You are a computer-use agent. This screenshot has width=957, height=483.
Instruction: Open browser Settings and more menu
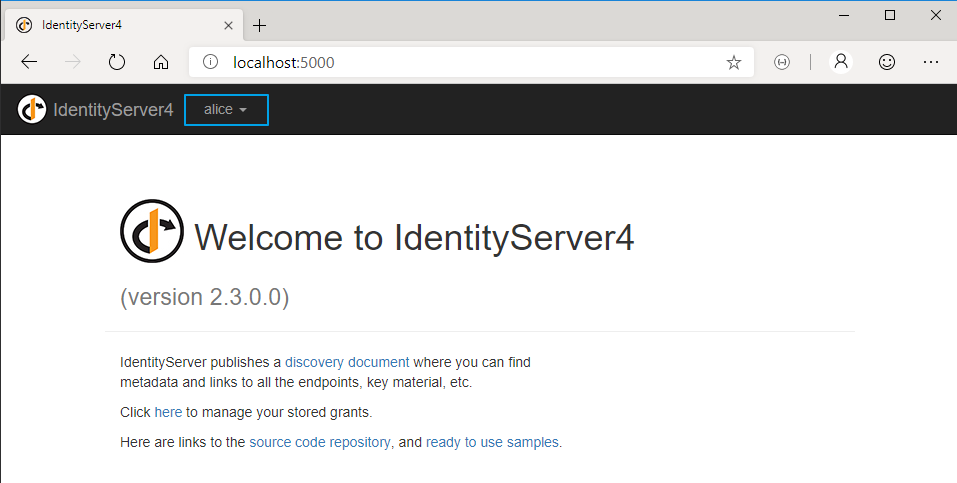click(x=931, y=62)
